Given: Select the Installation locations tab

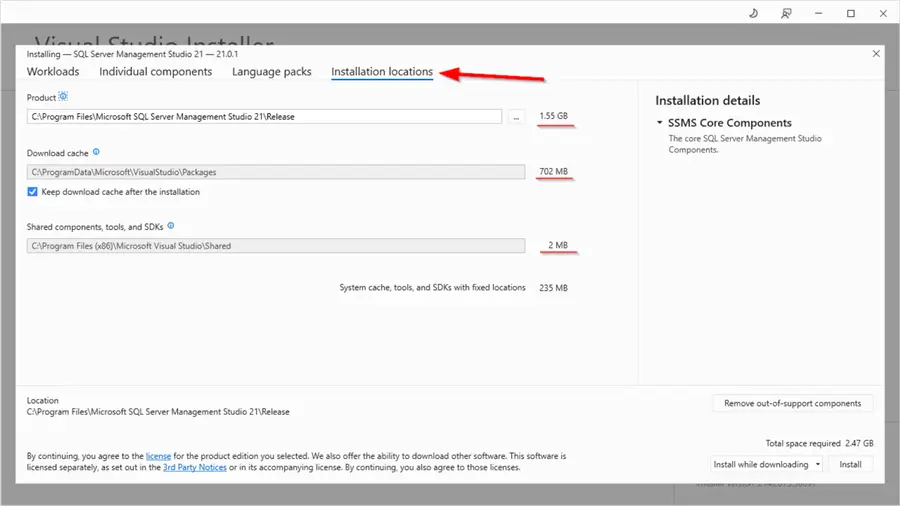Looking at the screenshot, I should [382, 72].
